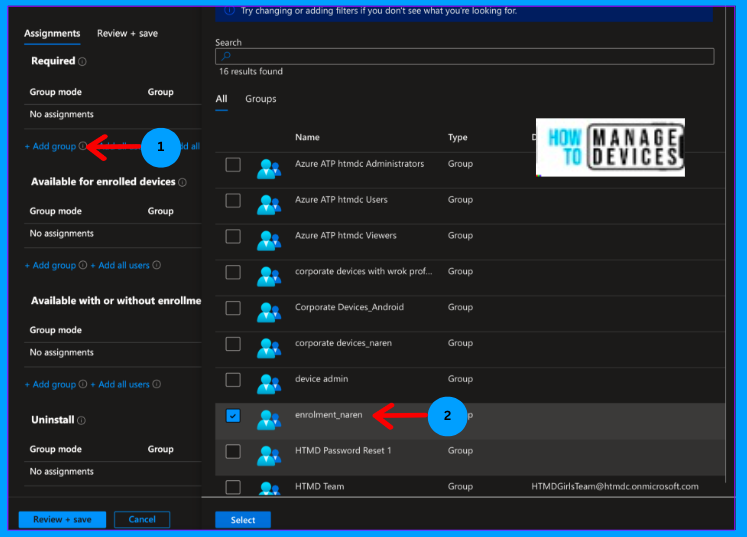Check Azure ATP htmdc Administrators checkbox

click(x=233, y=165)
